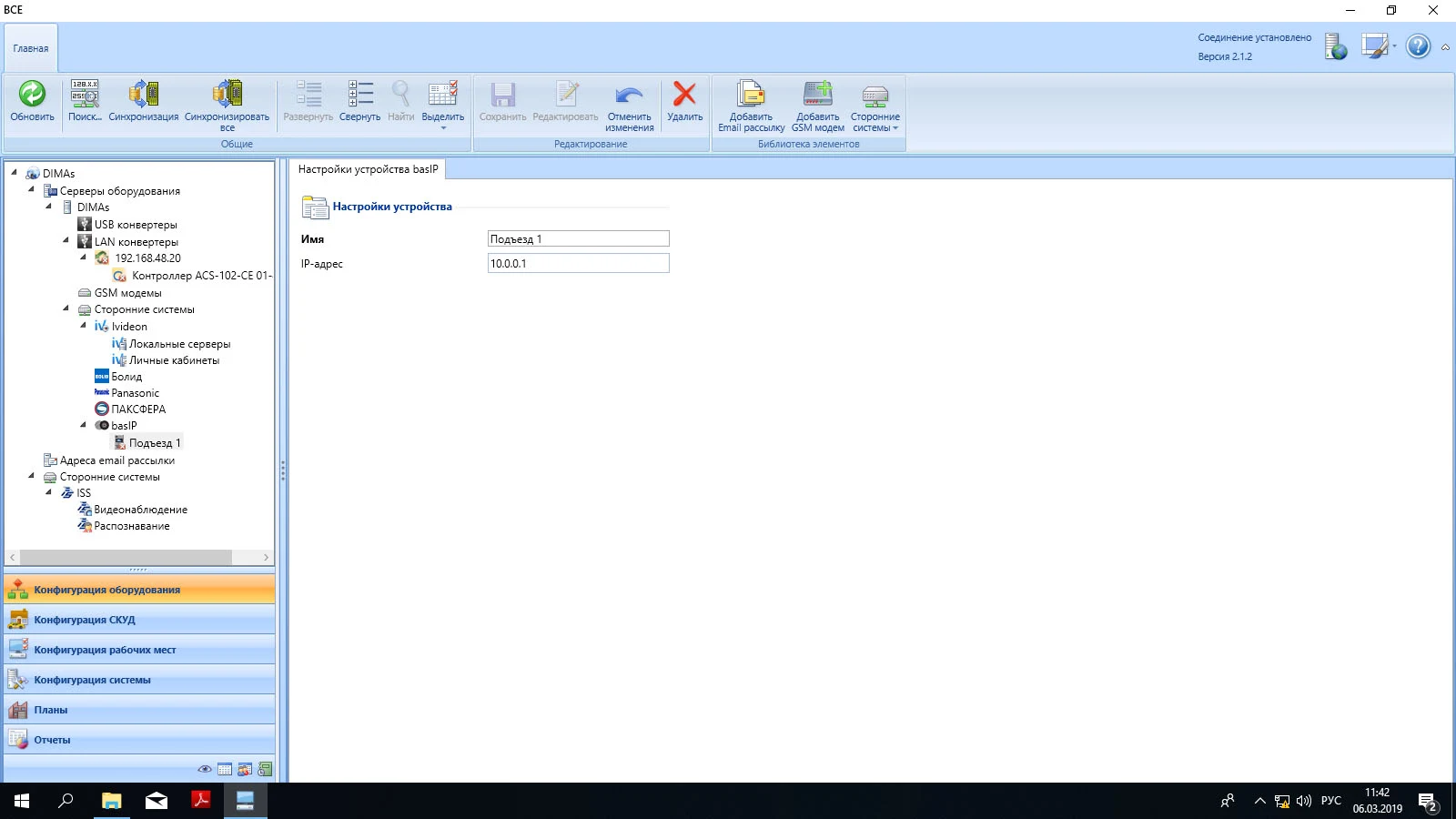Screen dimensions: 1456x819
Task: Select the Главная ribbon tab
Action: pyautogui.click(x=31, y=48)
